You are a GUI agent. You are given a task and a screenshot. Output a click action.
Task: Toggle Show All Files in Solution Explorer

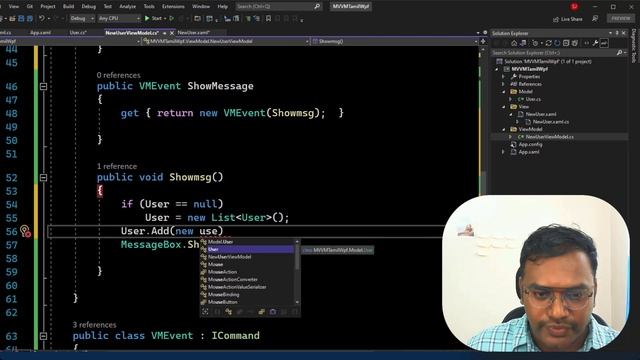(x=575, y=43)
